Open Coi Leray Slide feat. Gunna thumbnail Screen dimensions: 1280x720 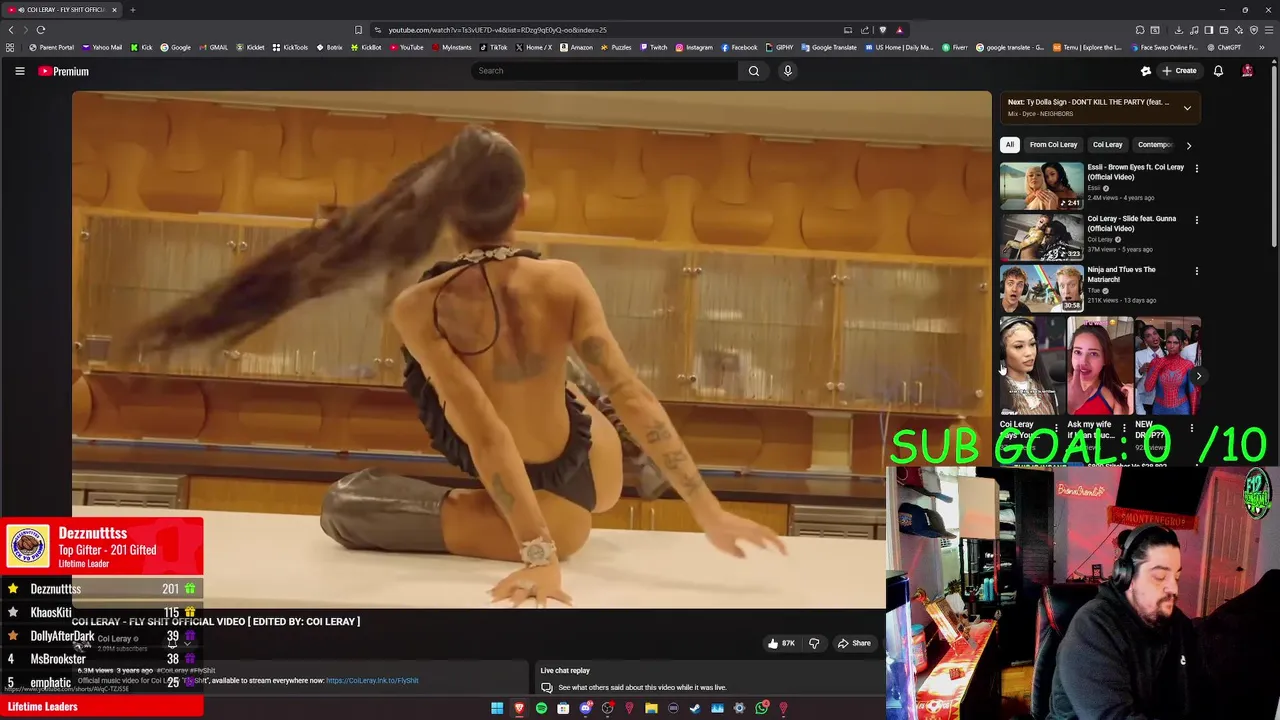pos(1041,237)
